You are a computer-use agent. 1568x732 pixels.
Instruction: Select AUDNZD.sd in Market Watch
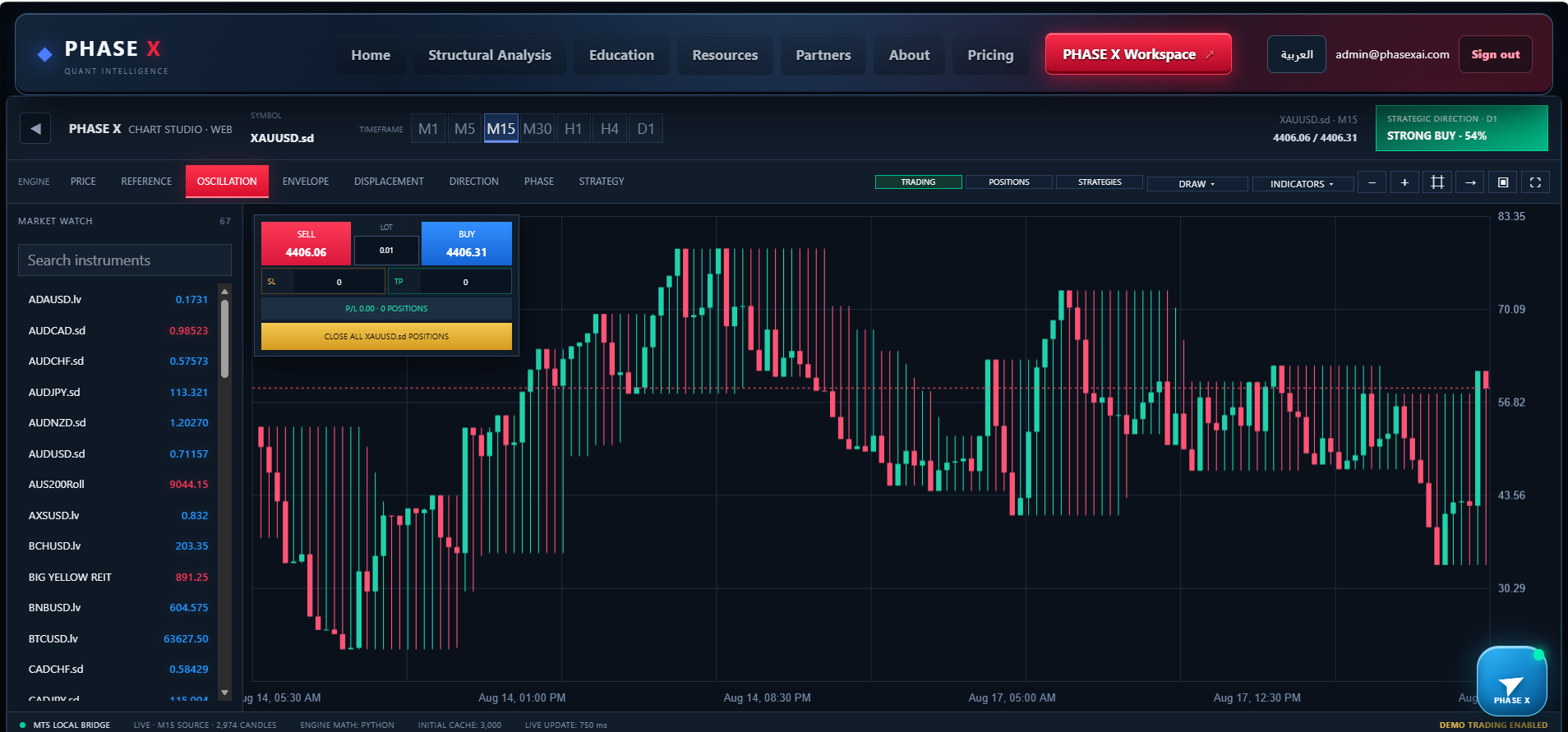118,423
